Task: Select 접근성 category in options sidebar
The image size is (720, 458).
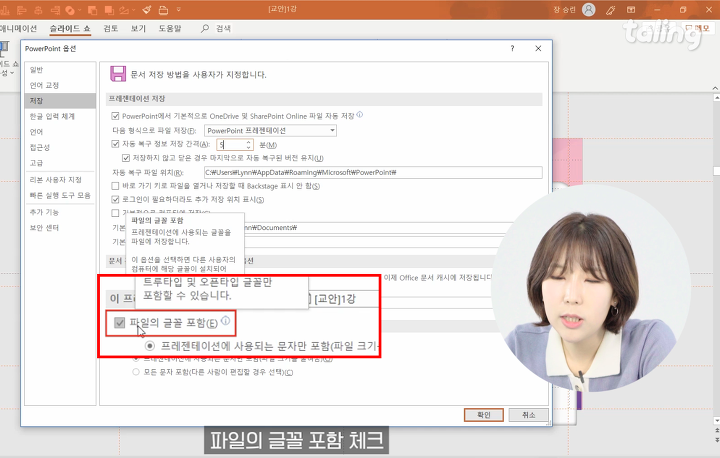Action: point(60,147)
